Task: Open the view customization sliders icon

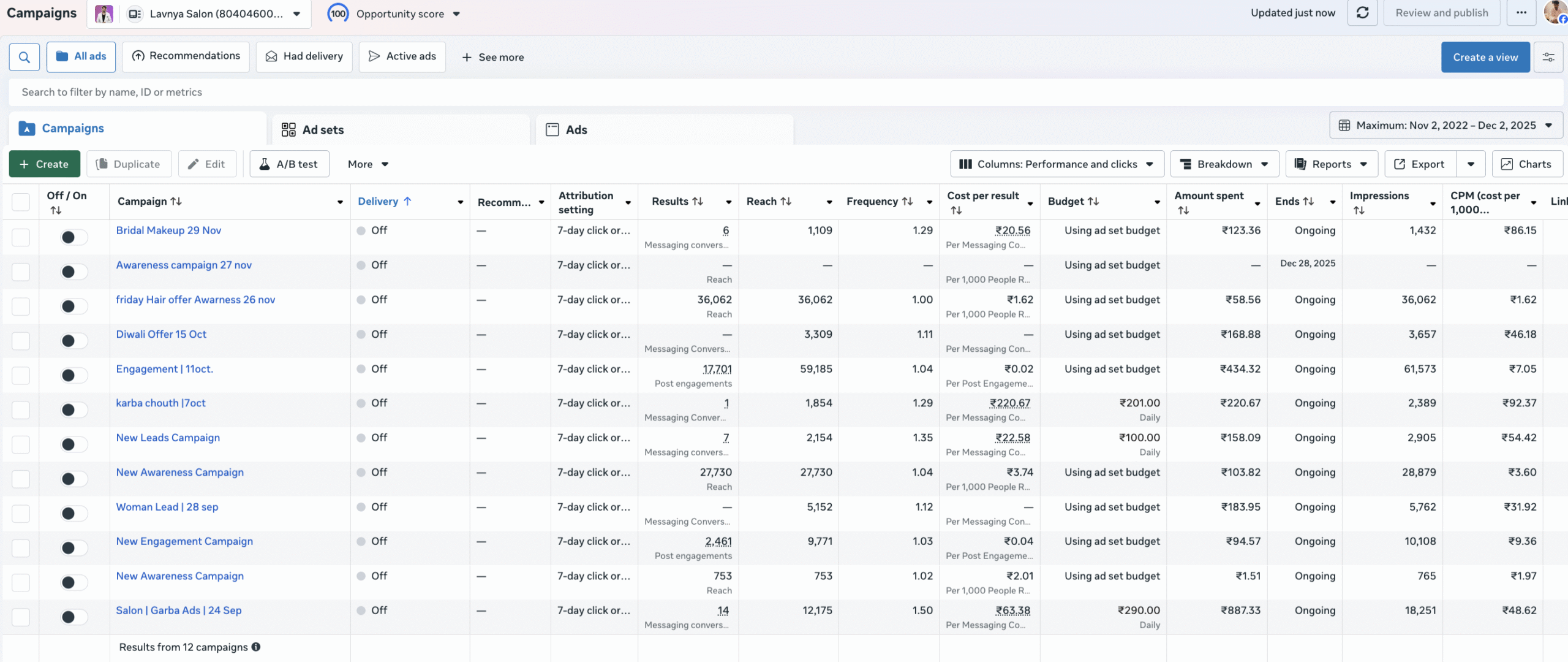Action: [1548, 57]
